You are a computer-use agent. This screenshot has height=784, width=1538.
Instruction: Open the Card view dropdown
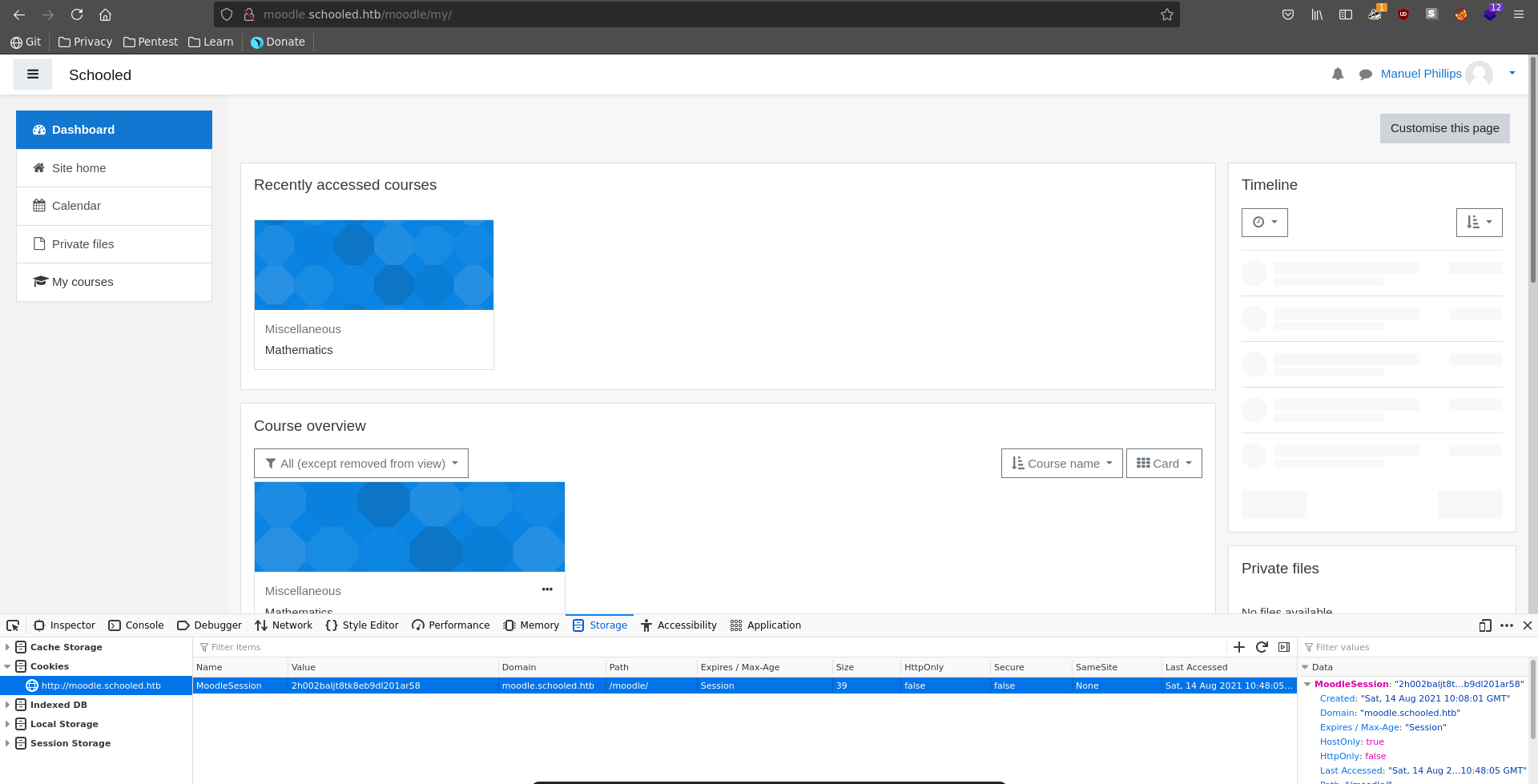point(1163,464)
